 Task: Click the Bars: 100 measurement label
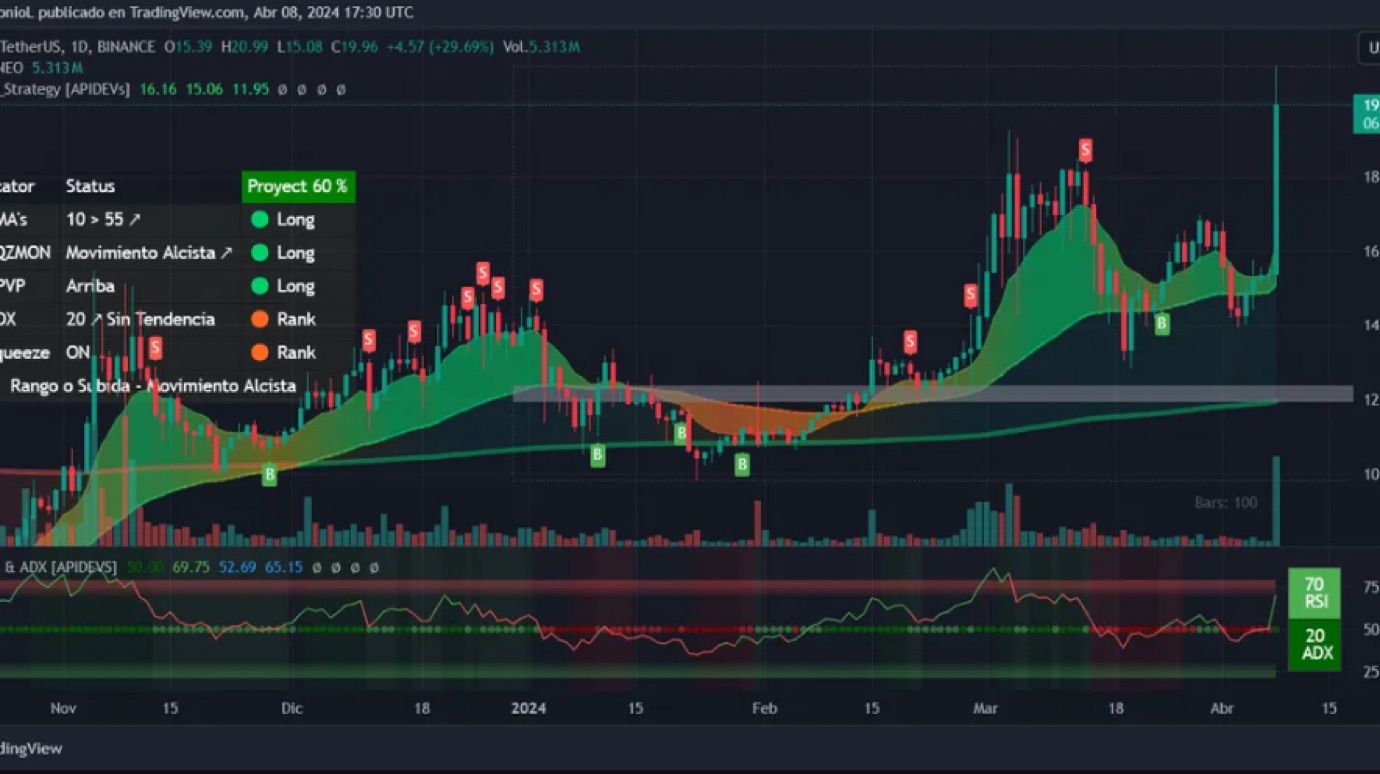tap(1225, 502)
